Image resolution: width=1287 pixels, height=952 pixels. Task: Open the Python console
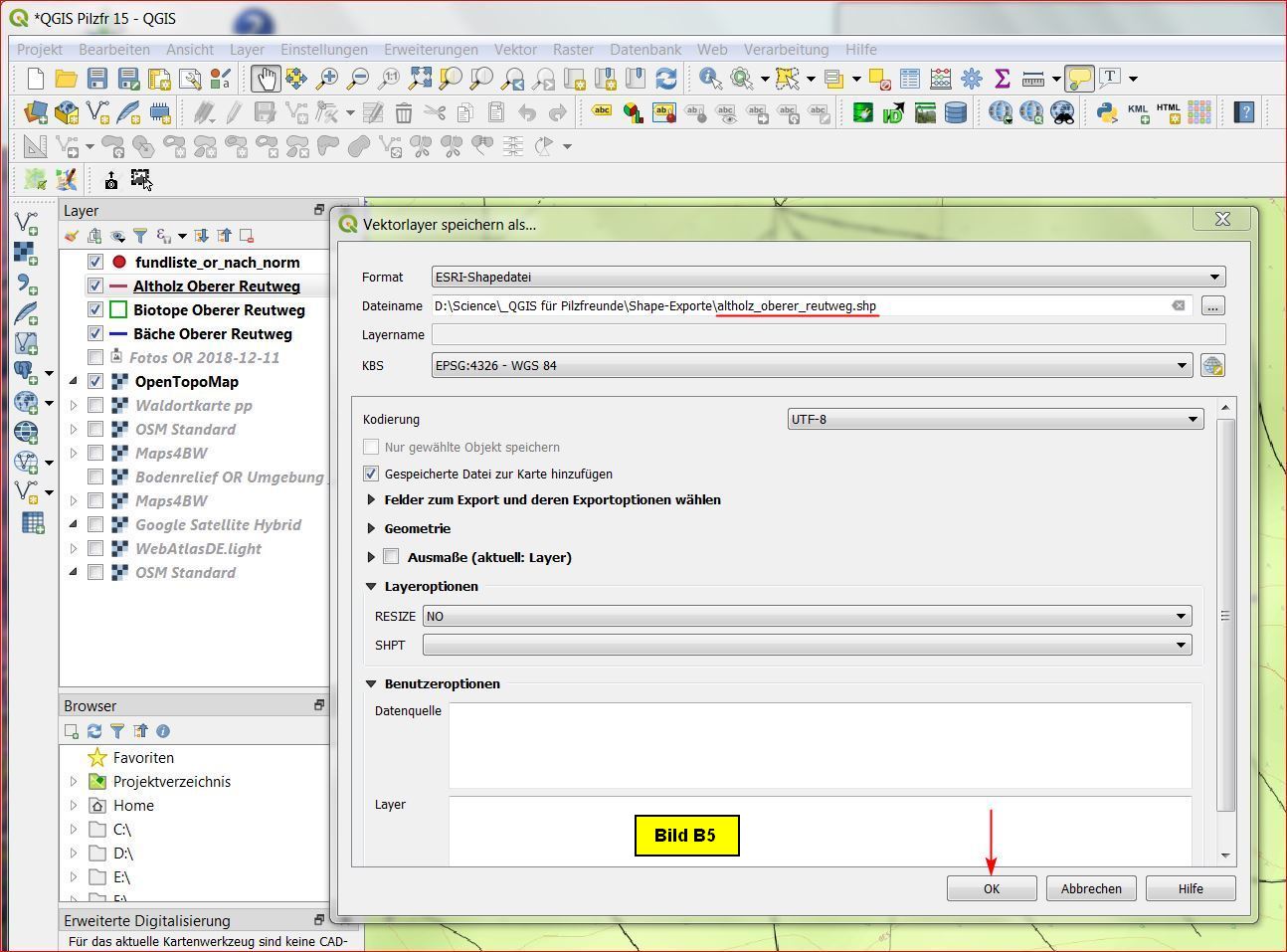1106,112
